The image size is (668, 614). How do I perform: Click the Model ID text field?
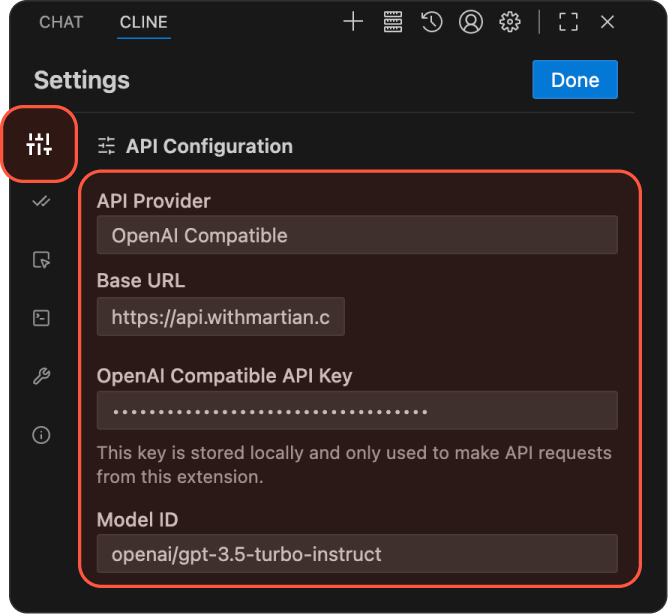[357, 554]
